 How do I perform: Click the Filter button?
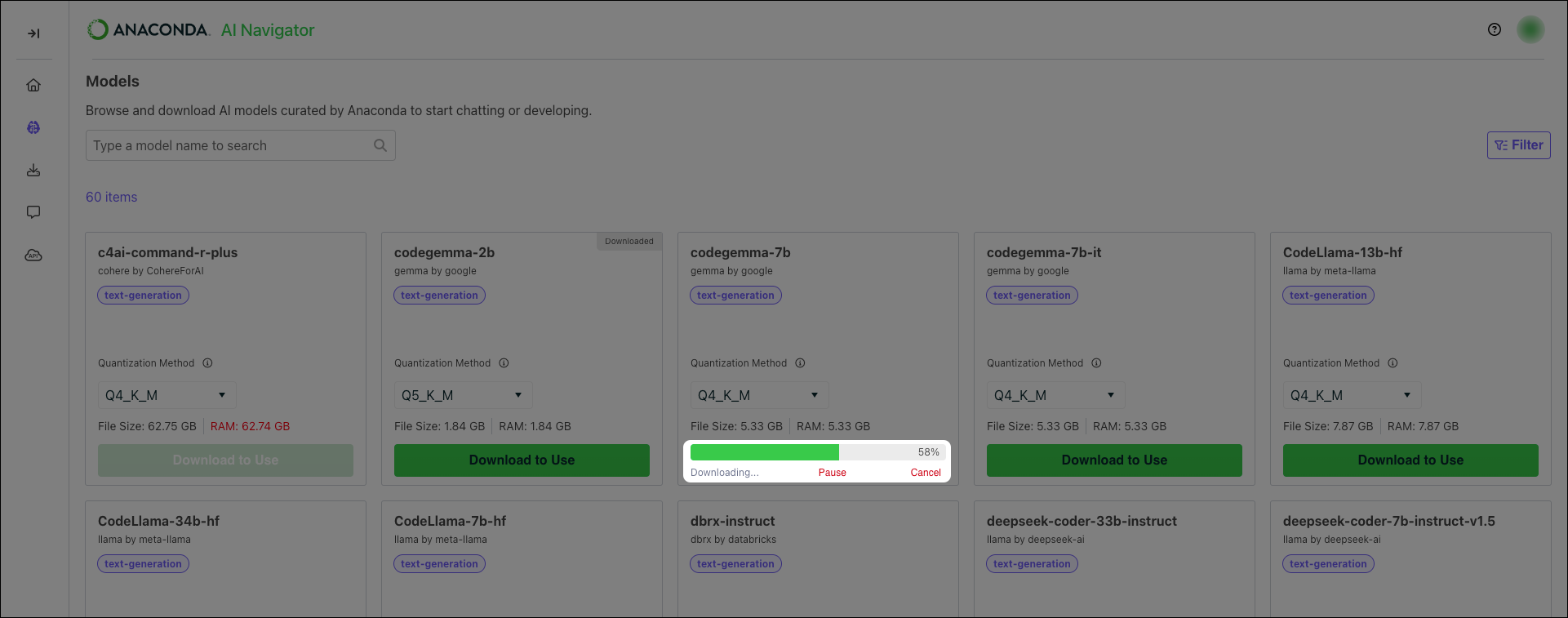1519,145
